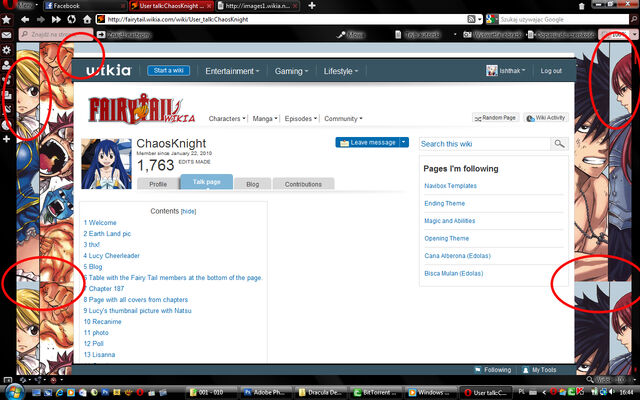Open My Tools in the footer

pyautogui.click(x=540, y=370)
